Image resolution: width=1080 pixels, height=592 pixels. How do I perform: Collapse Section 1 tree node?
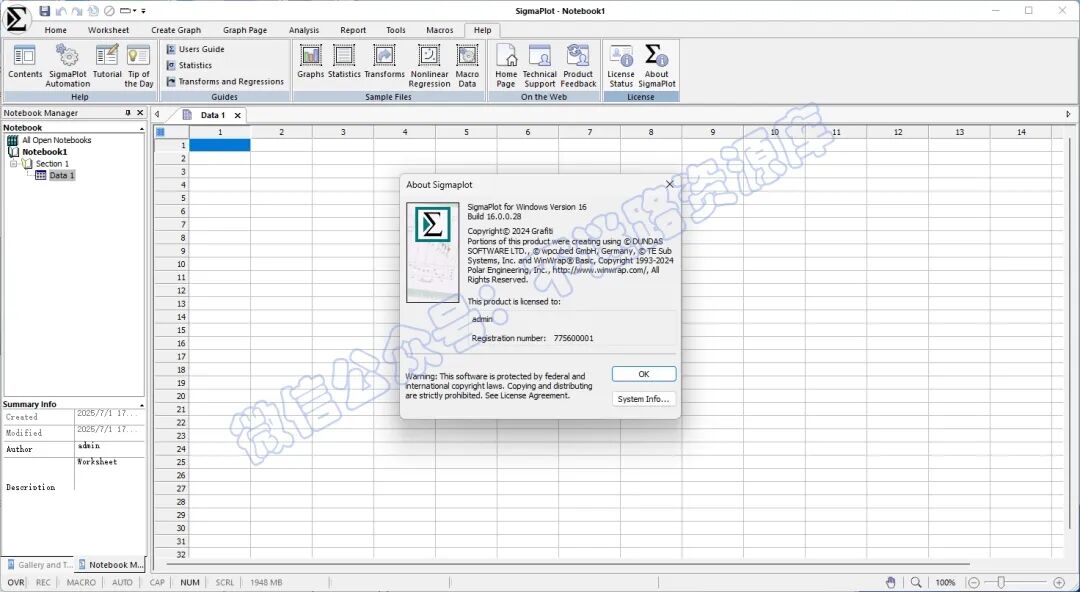tap(13, 163)
